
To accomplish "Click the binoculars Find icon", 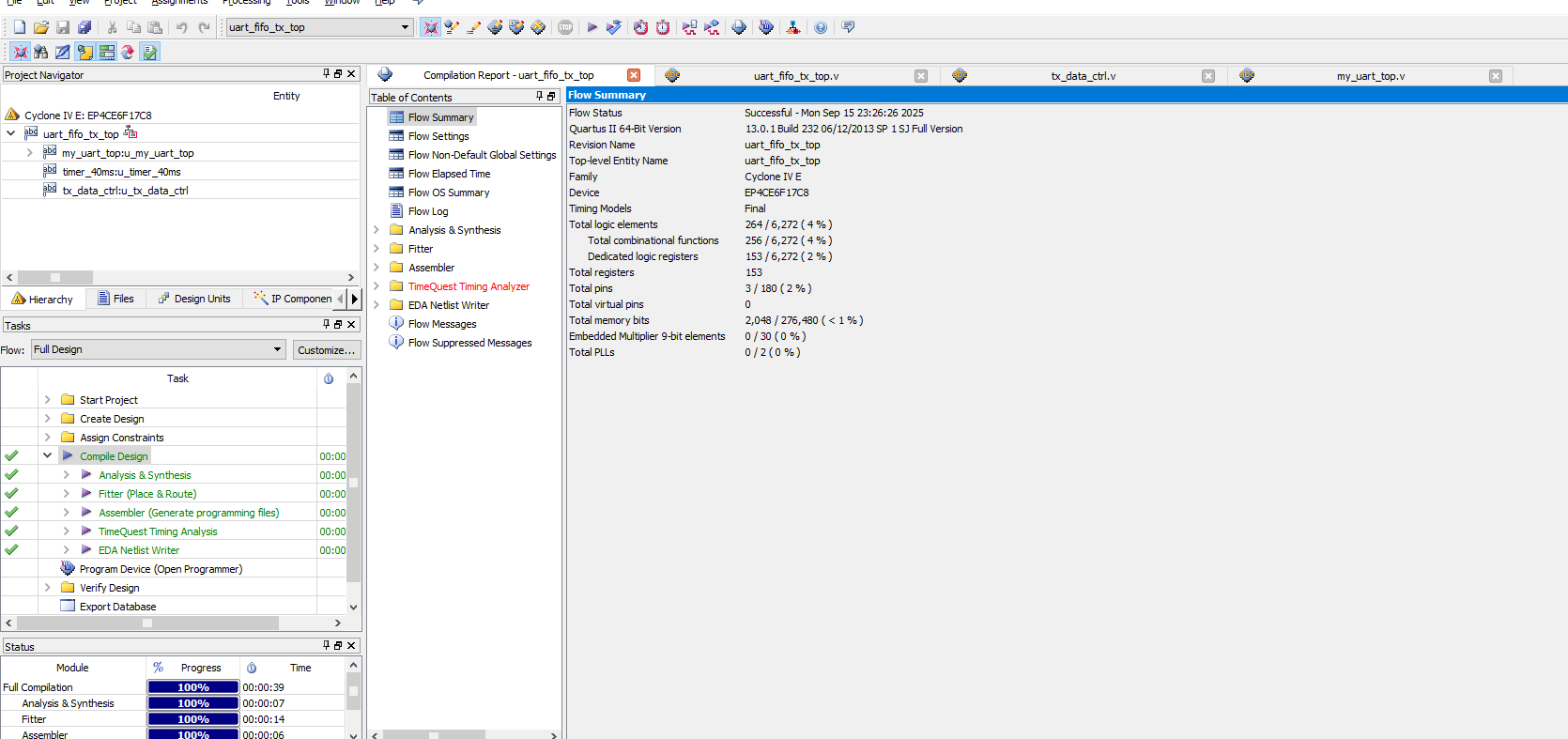I will pyautogui.click(x=40, y=52).
